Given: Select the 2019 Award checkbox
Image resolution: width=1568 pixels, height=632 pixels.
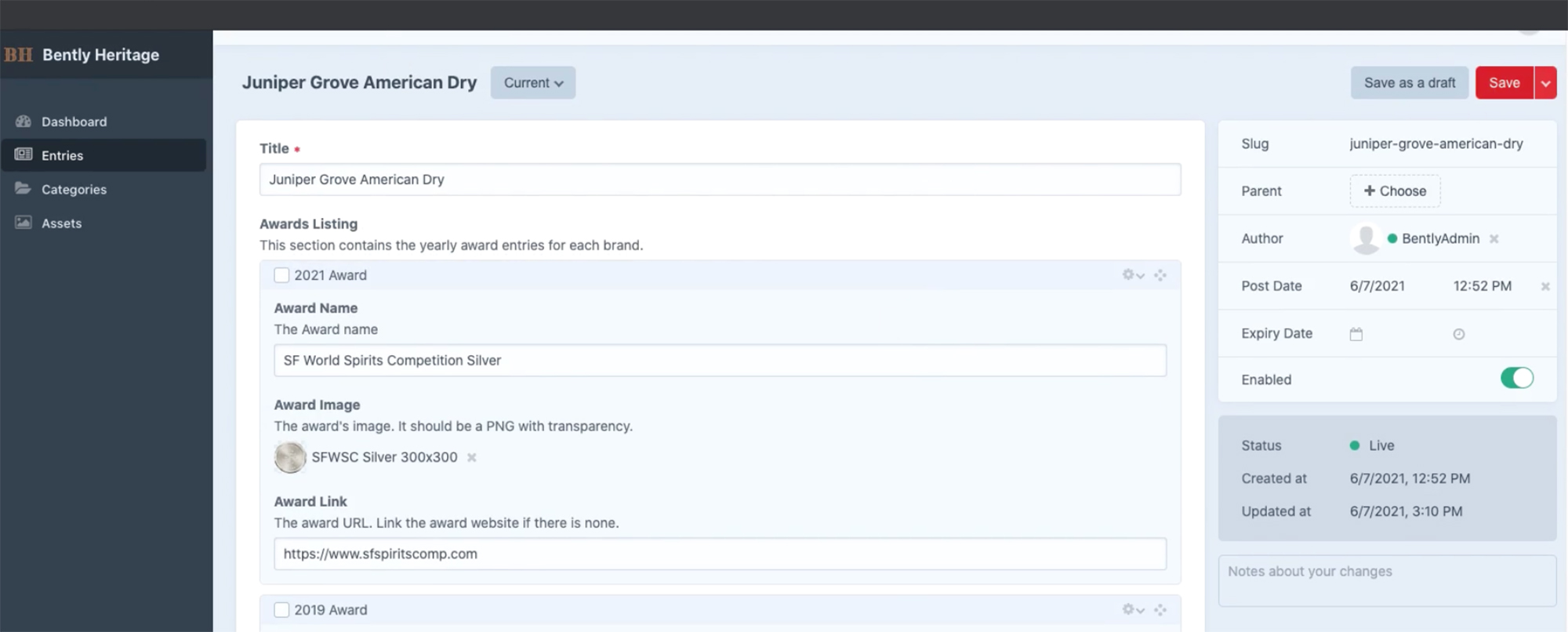Looking at the screenshot, I should 281,610.
